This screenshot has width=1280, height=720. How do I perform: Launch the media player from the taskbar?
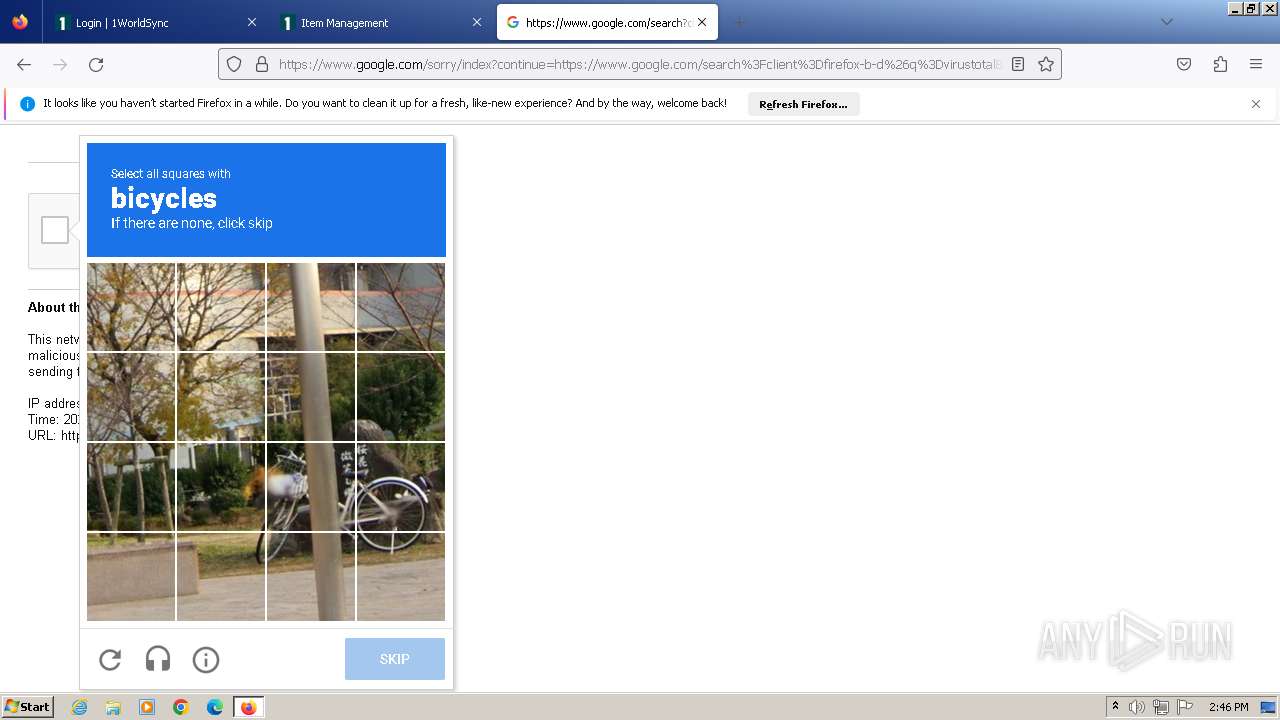point(147,707)
